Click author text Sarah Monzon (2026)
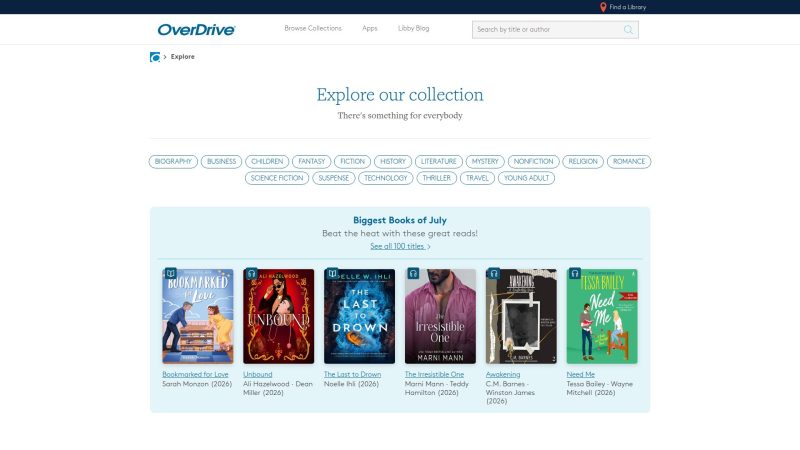 pos(197,384)
